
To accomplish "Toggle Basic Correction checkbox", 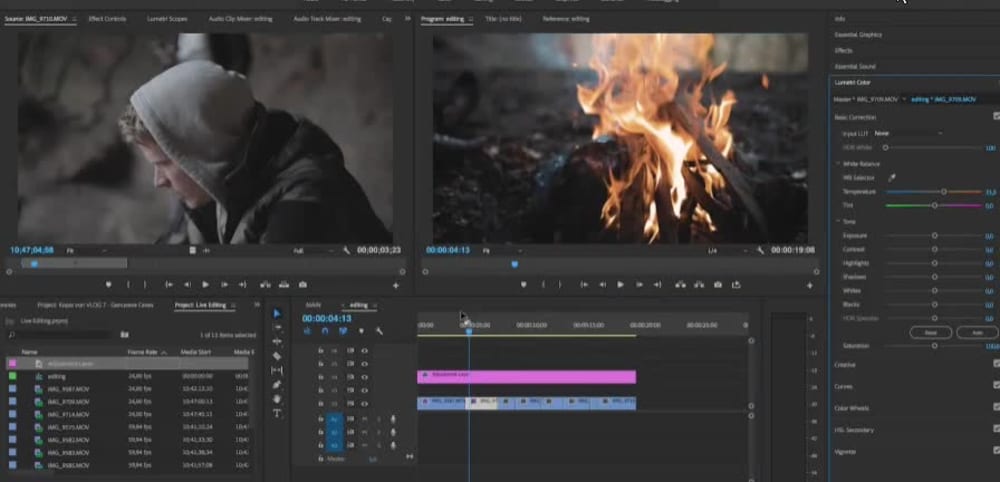I will (996, 116).
